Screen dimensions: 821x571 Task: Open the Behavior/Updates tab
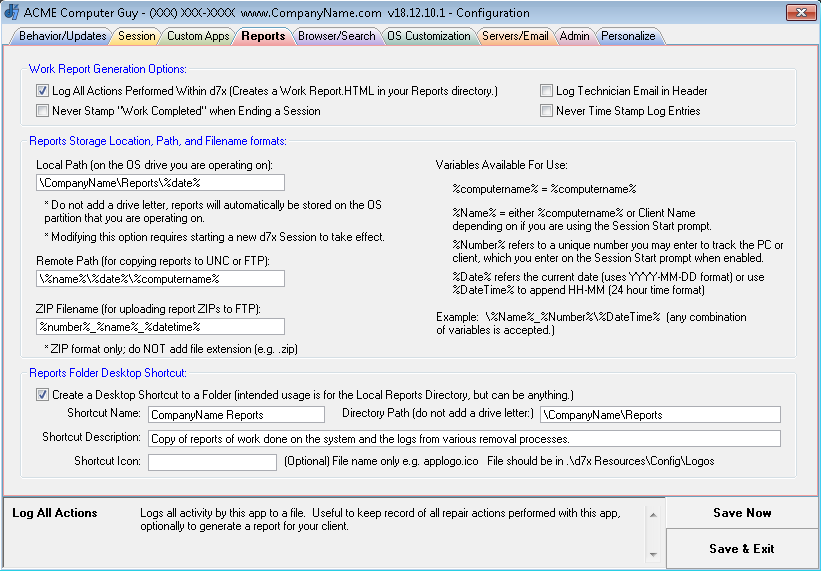tap(62, 36)
